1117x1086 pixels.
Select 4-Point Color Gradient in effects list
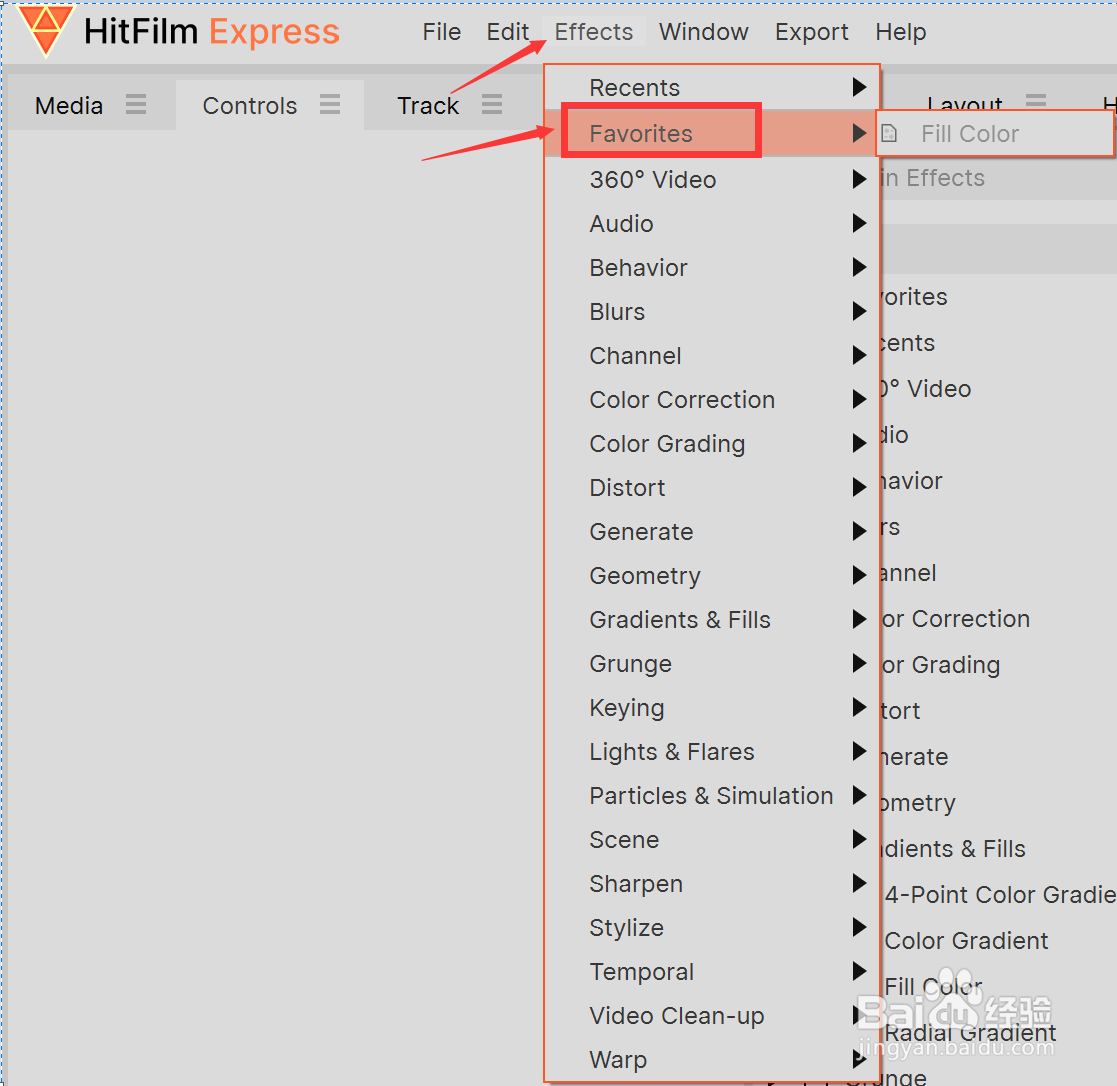[999, 894]
